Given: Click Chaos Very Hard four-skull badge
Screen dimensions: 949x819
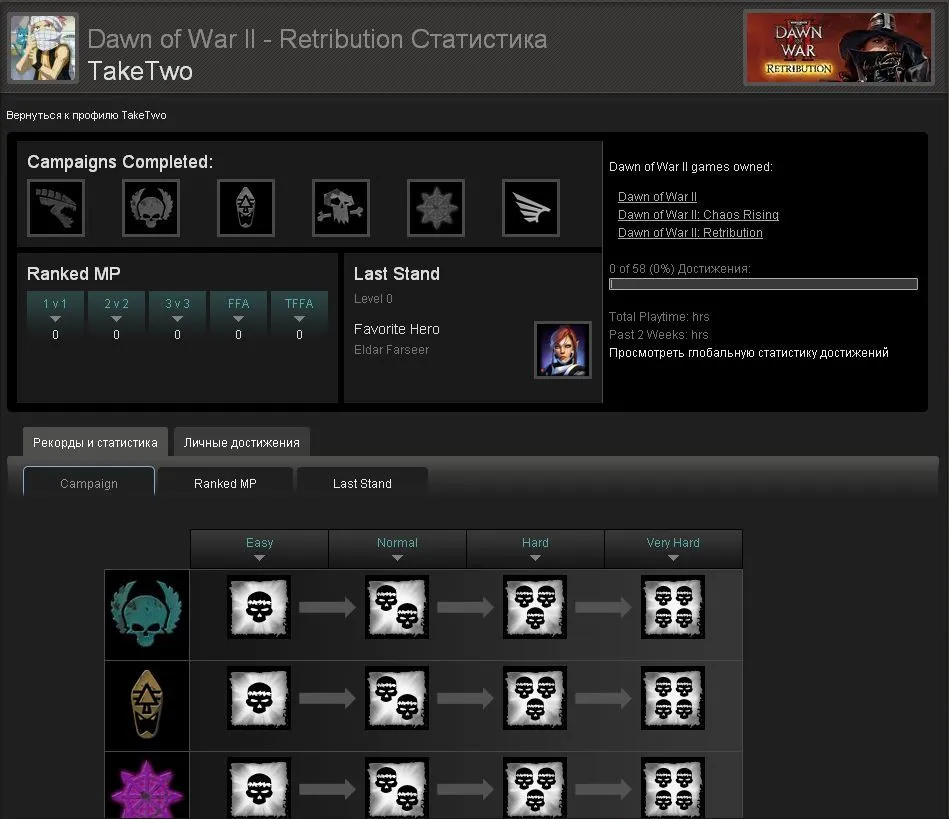Looking at the screenshot, I should (x=673, y=788).
